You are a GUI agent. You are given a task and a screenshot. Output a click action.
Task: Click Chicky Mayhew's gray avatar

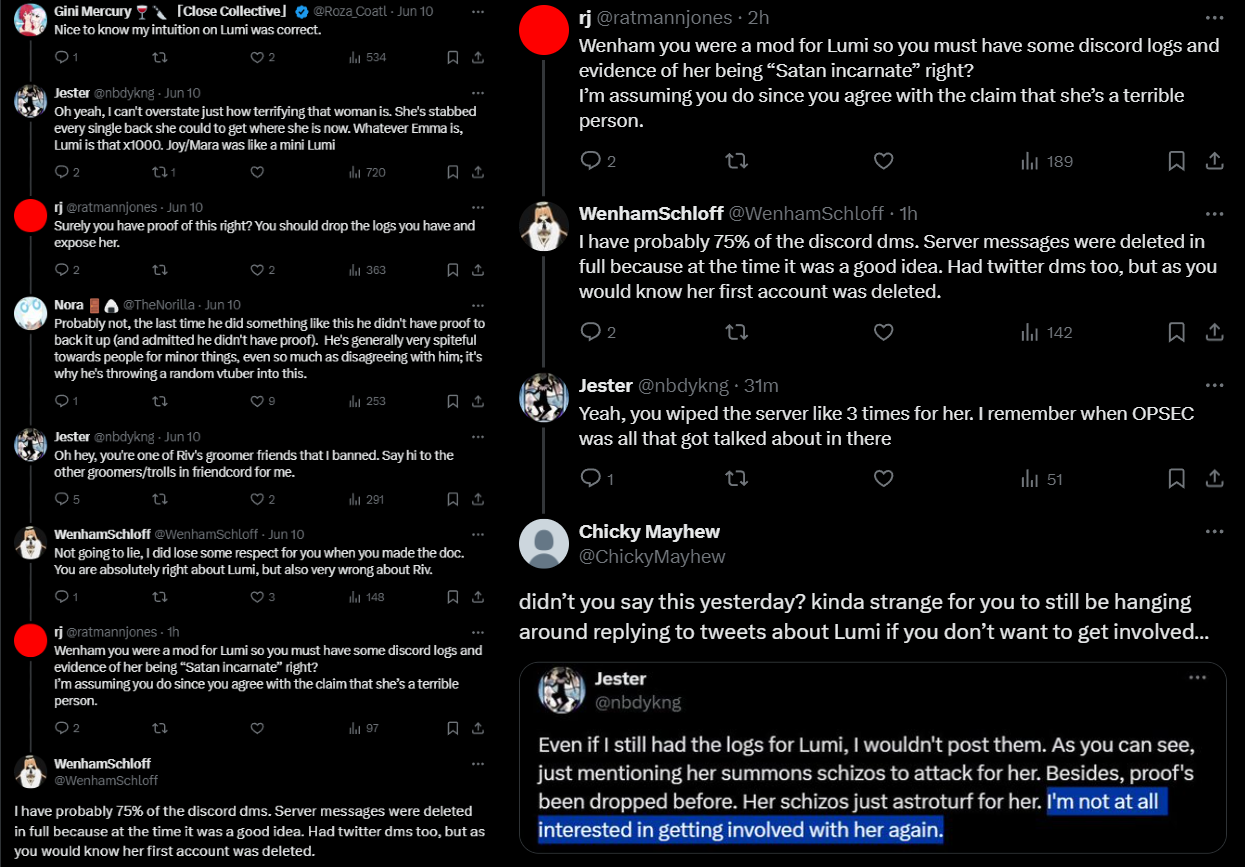(544, 544)
